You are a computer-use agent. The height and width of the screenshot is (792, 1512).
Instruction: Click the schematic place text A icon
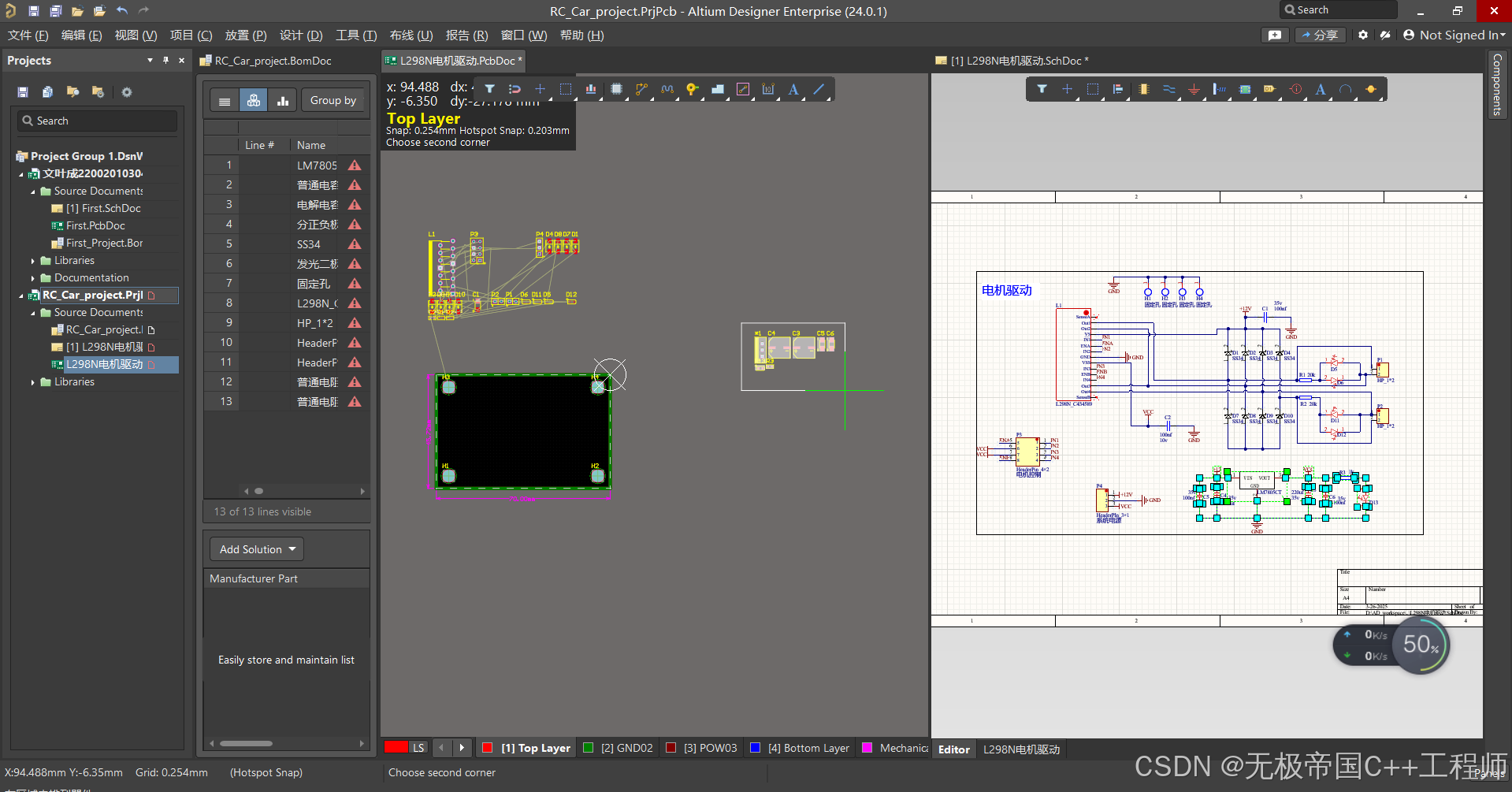1321,89
